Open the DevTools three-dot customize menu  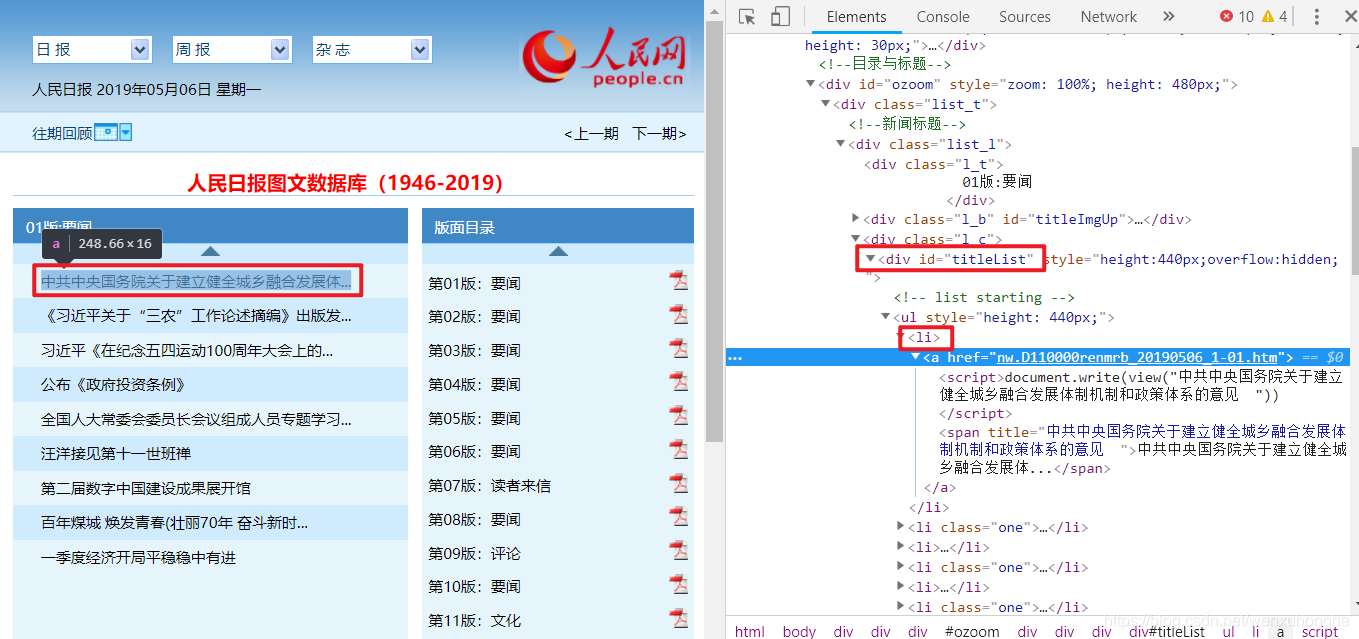(x=1317, y=16)
